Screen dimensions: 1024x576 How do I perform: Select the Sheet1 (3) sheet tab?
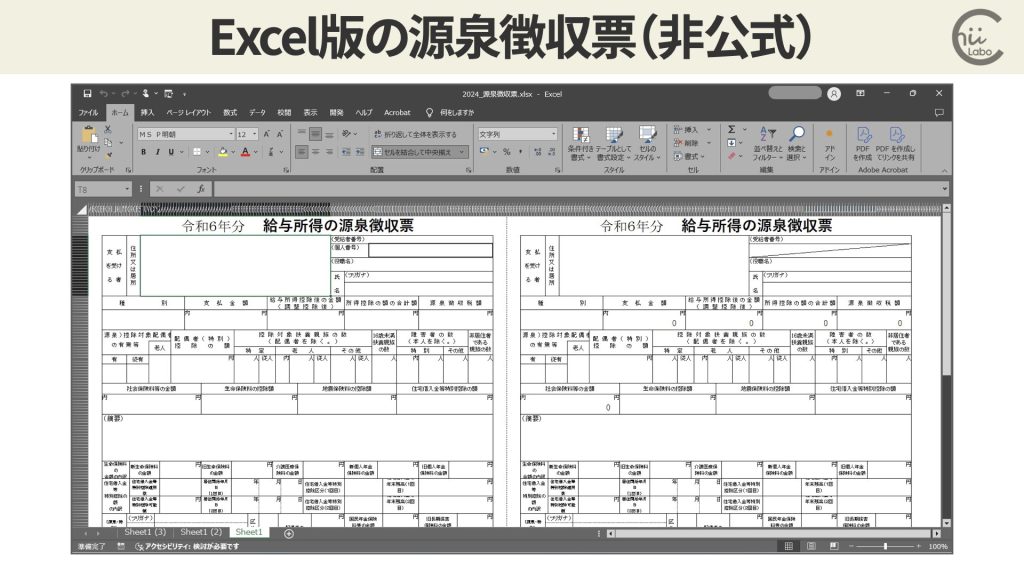pyautogui.click(x=145, y=532)
